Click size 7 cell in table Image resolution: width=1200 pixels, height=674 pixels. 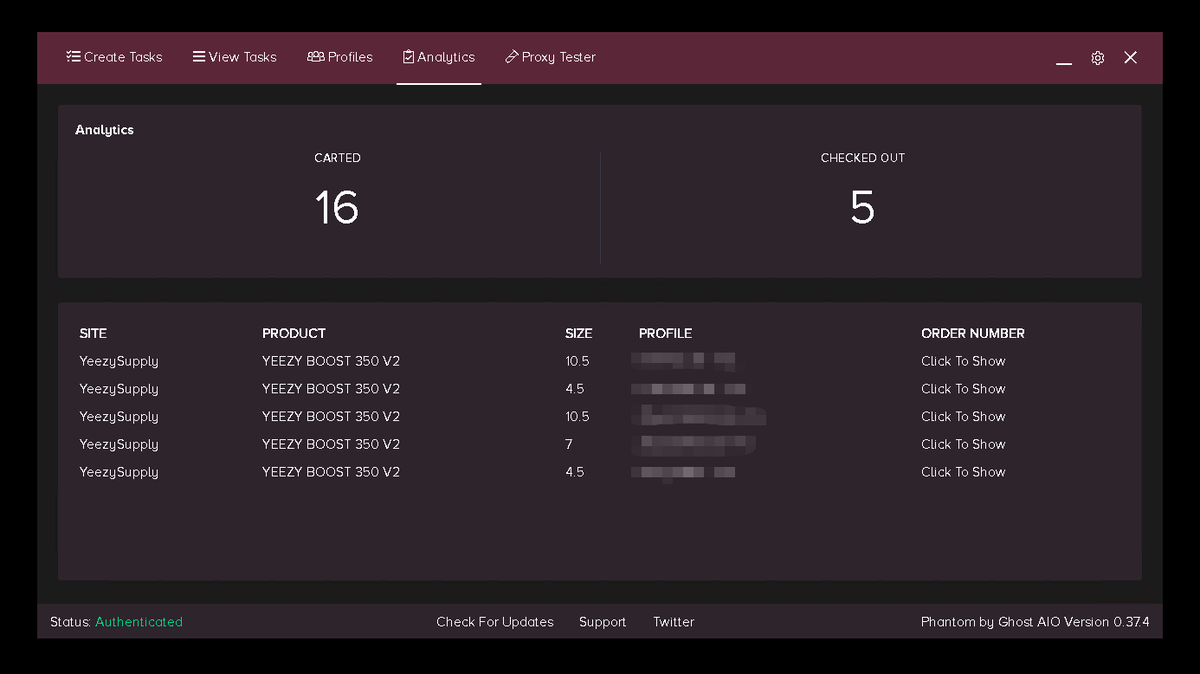[569, 444]
